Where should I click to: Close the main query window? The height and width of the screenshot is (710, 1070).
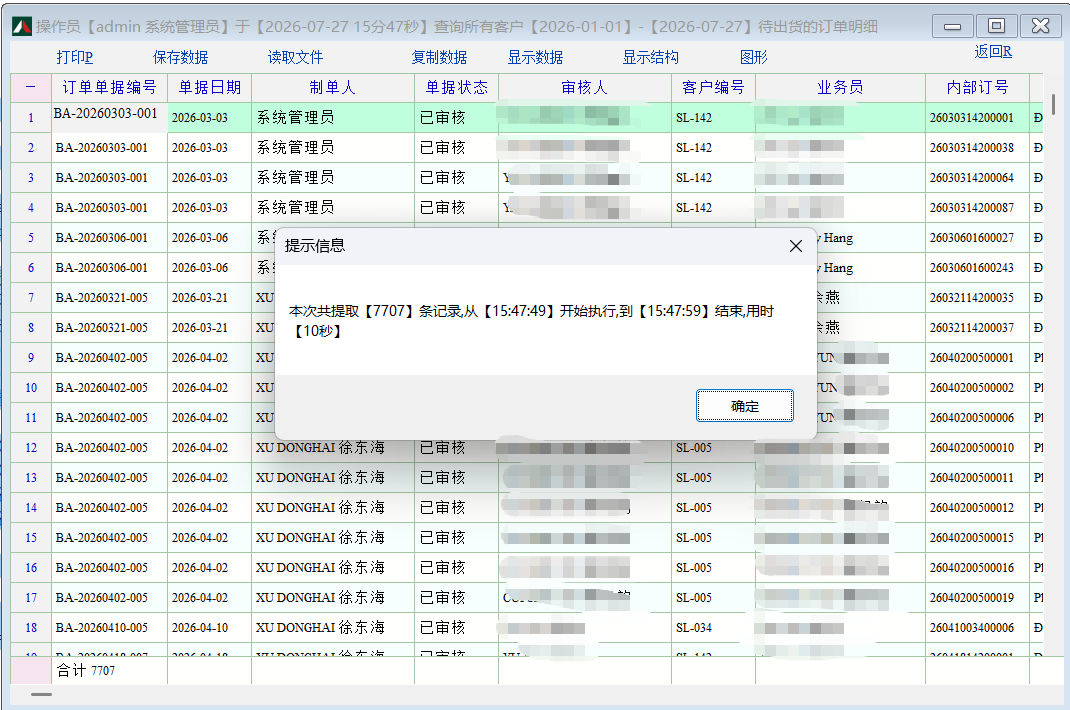click(1040, 27)
